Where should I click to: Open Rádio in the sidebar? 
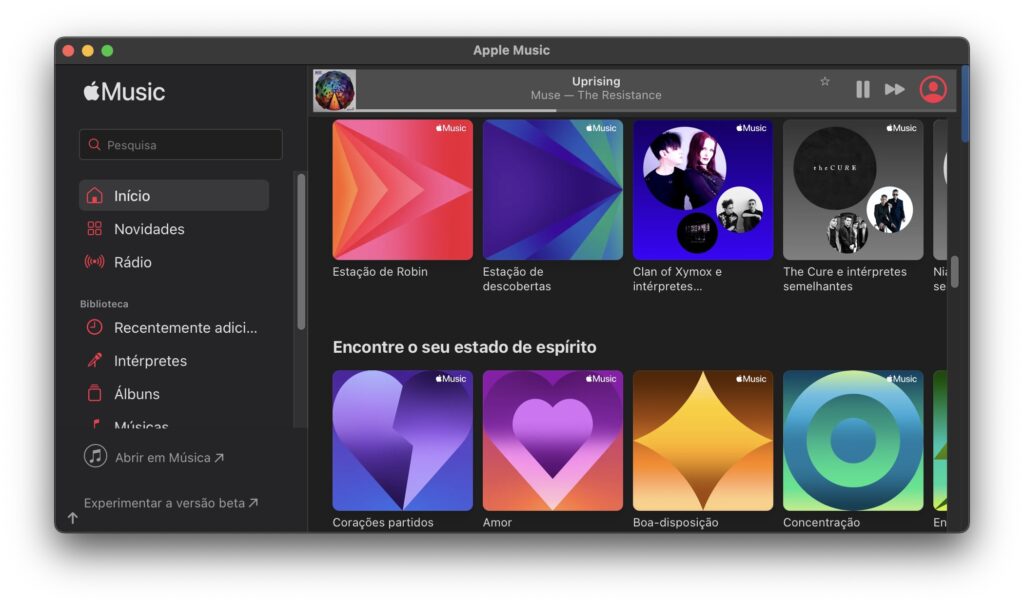point(174,262)
